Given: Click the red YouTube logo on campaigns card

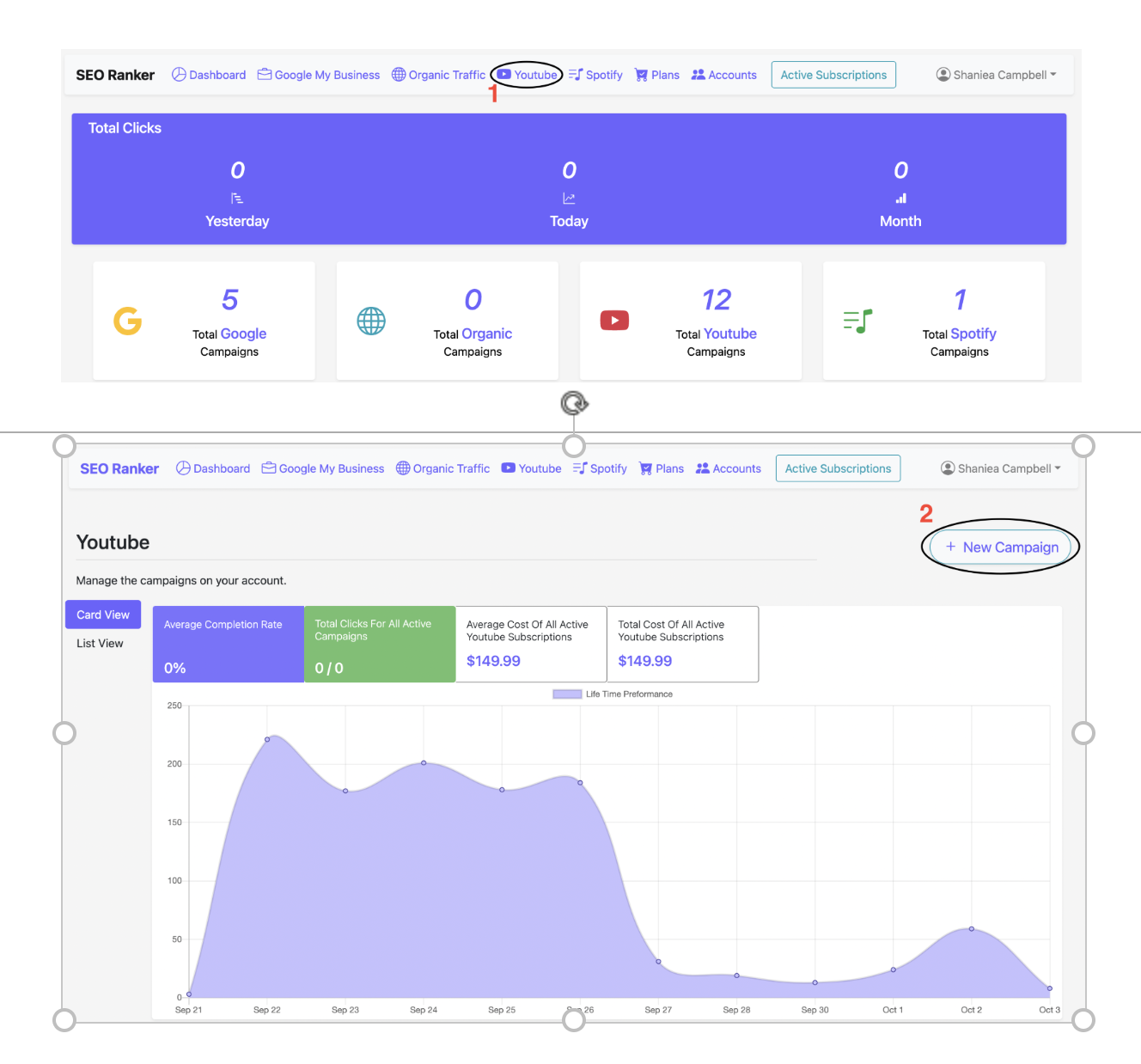Looking at the screenshot, I should pos(614,321).
